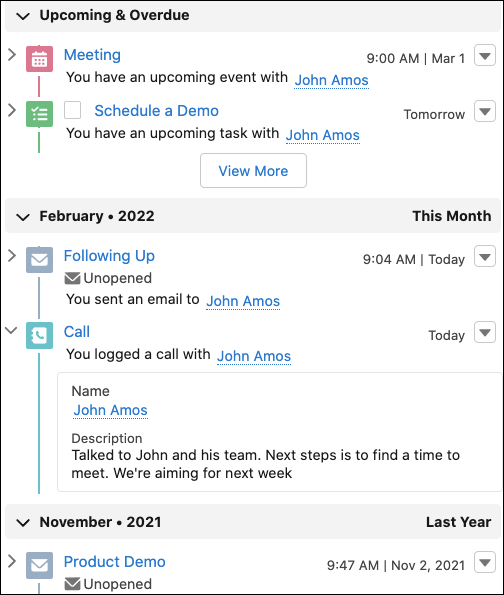The width and height of the screenshot is (504, 595).
Task: Click the View More button
Action: point(254,171)
